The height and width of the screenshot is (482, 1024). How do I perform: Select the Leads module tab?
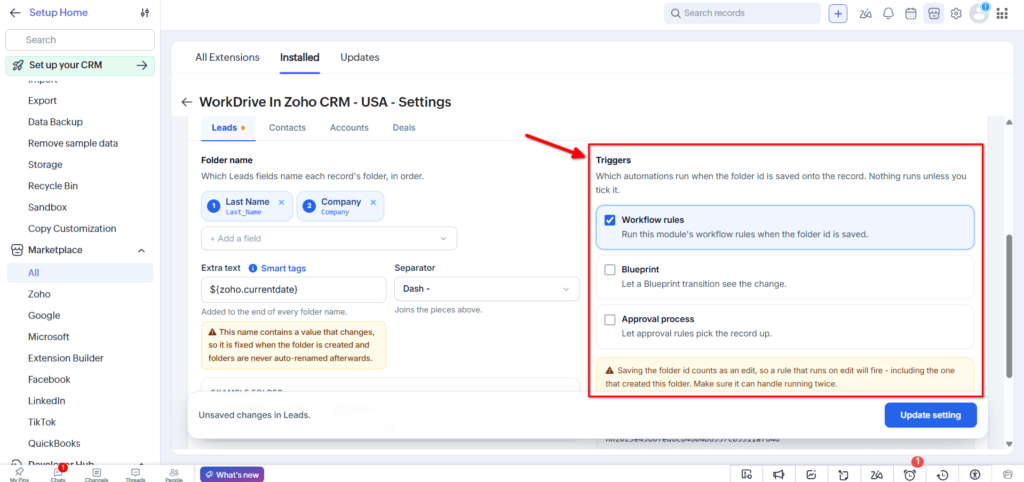(228, 128)
